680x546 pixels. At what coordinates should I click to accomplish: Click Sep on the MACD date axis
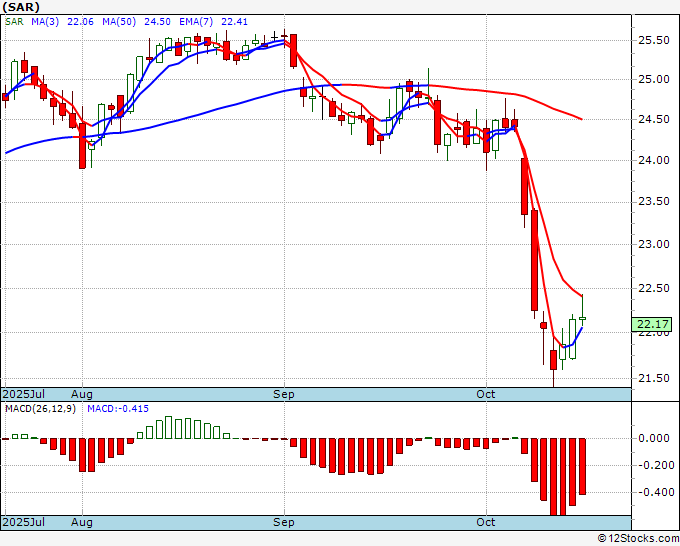click(x=284, y=522)
